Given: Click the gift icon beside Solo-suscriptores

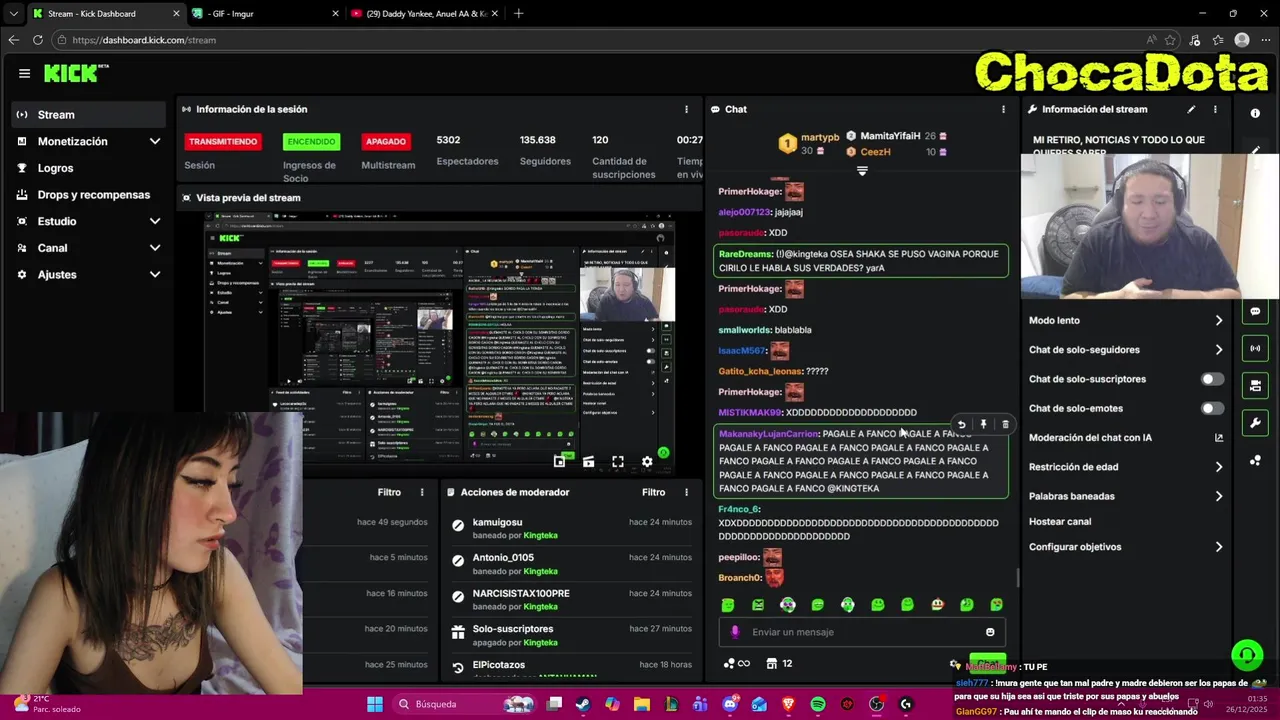Looking at the screenshot, I should 458,632.
